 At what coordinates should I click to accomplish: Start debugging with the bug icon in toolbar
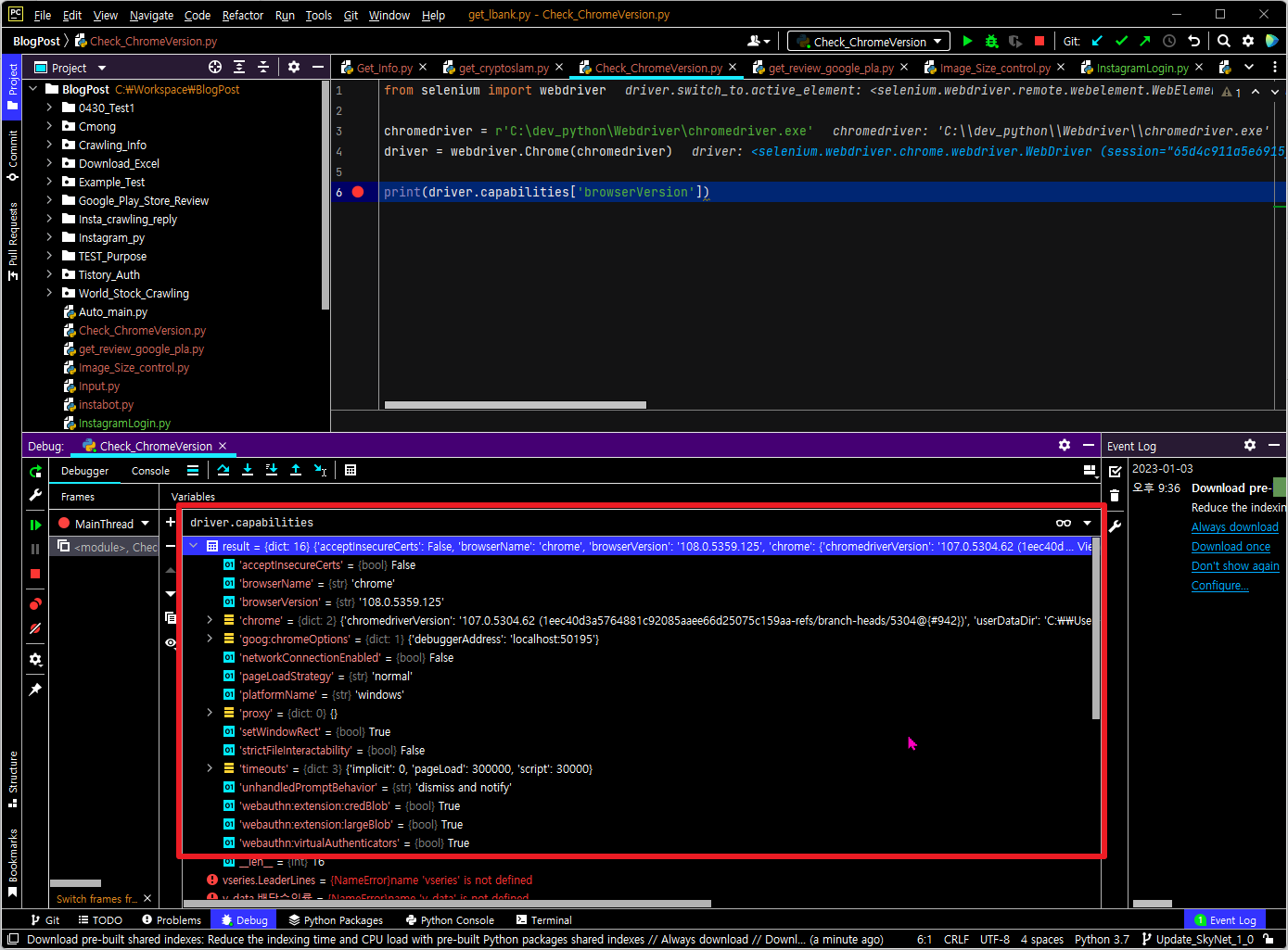click(991, 41)
